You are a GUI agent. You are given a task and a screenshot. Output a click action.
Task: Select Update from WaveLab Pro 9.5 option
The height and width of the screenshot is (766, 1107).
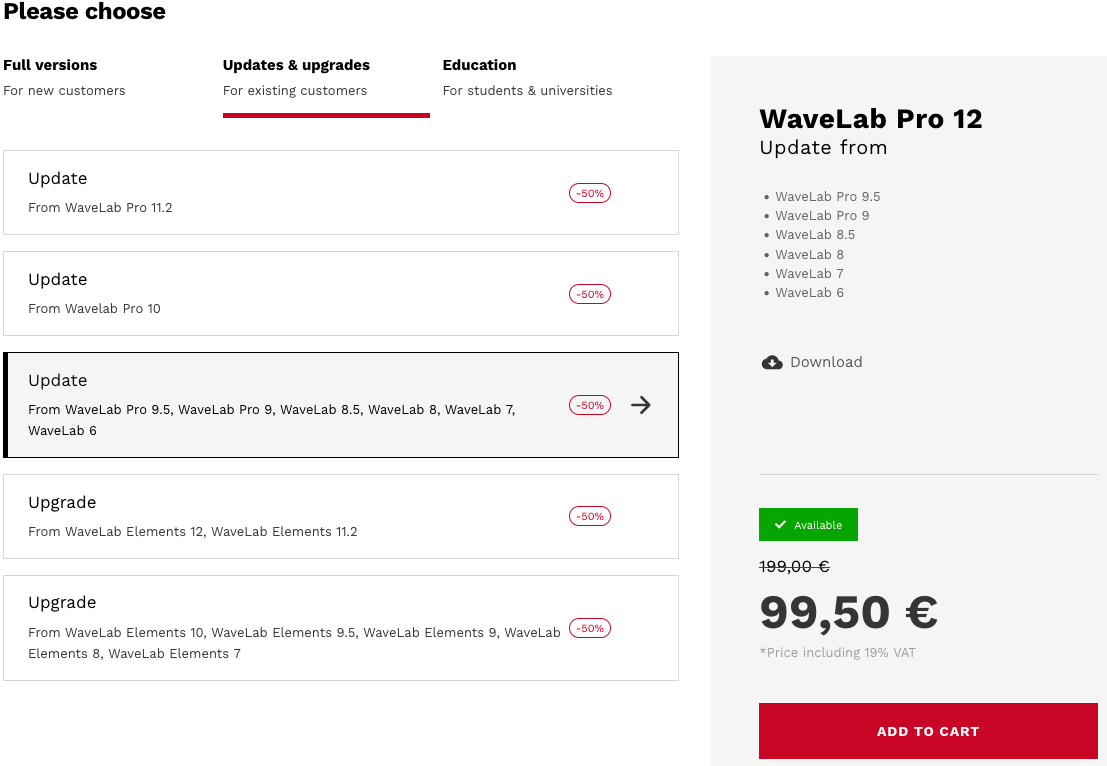pos(300,405)
